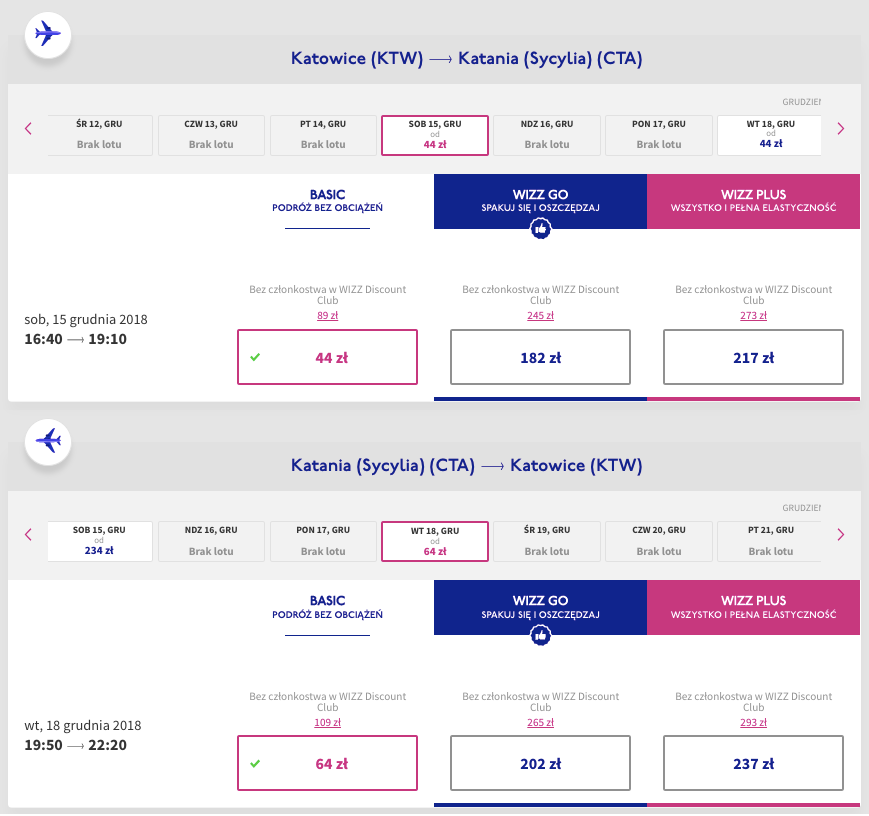
Task: Select outbound date ŚR 12, GRU
Action: tap(100, 135)
